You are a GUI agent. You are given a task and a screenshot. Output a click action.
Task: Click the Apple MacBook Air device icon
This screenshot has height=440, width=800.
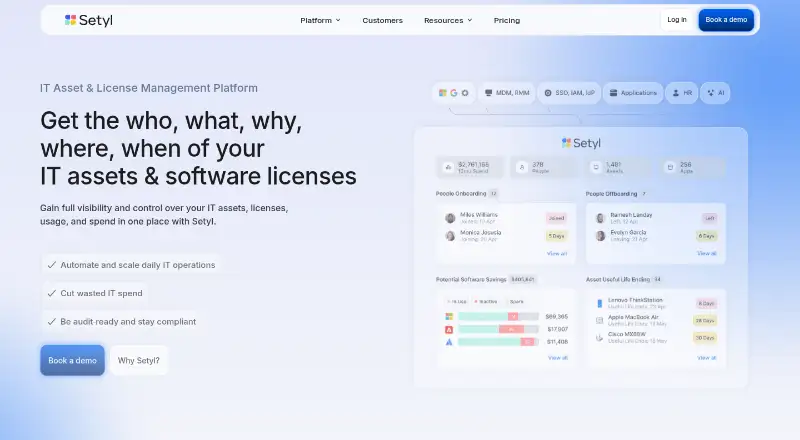pos(599,321)
